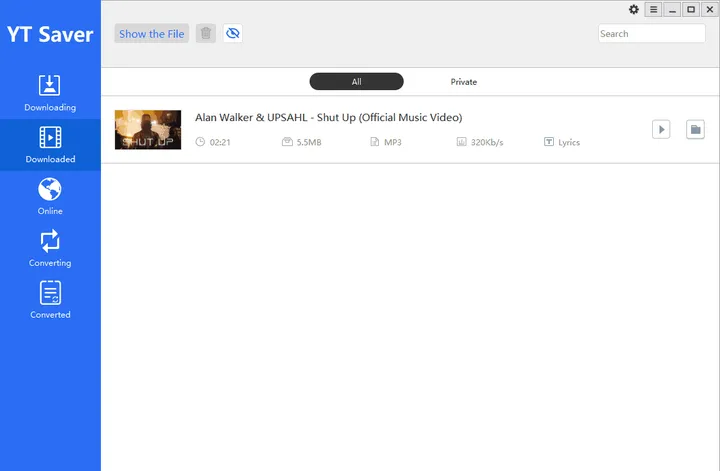The width and height of the screenshot is (720, 471).
Task: Go to the Converting section
Action: point(50,241)
